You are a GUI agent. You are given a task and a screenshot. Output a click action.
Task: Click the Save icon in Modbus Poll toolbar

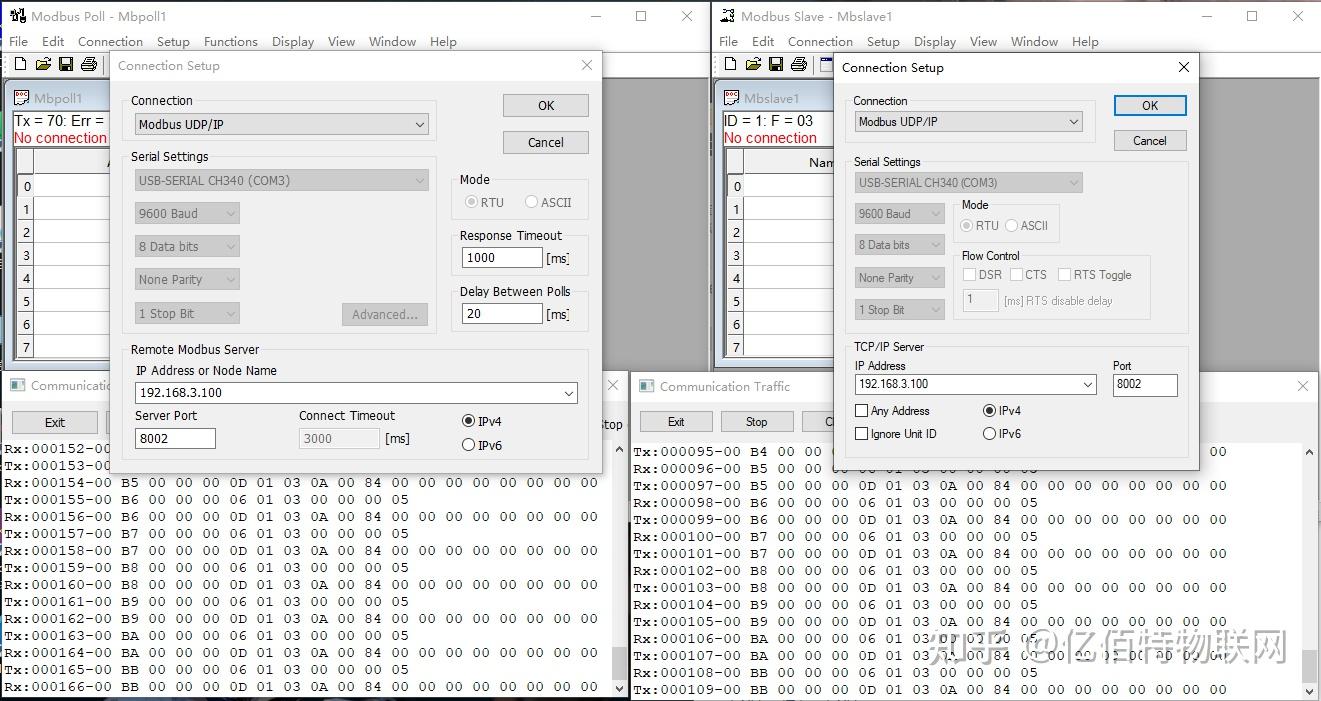tap(65, 63)
